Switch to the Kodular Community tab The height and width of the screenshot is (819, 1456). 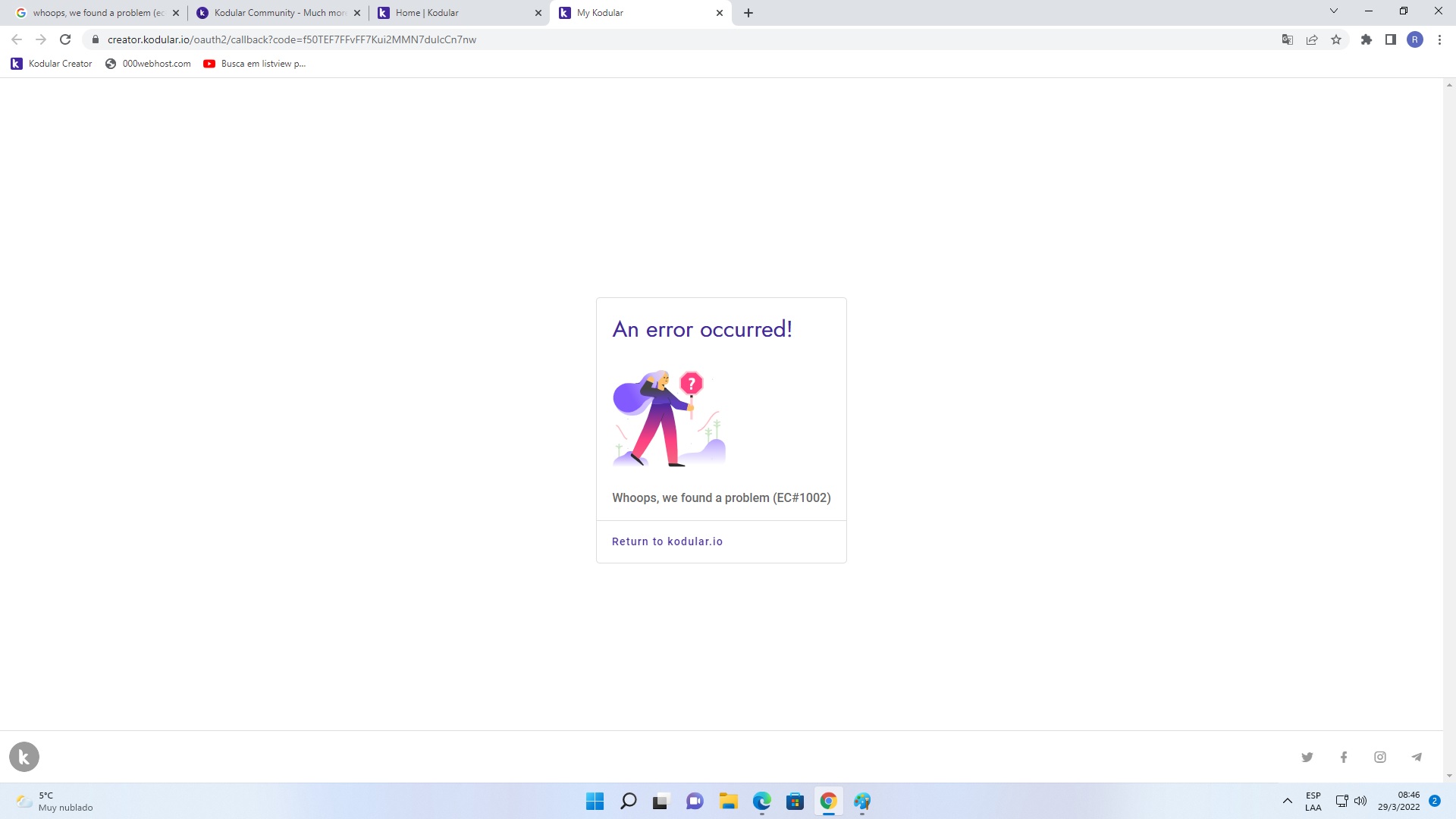click(278, 13)
